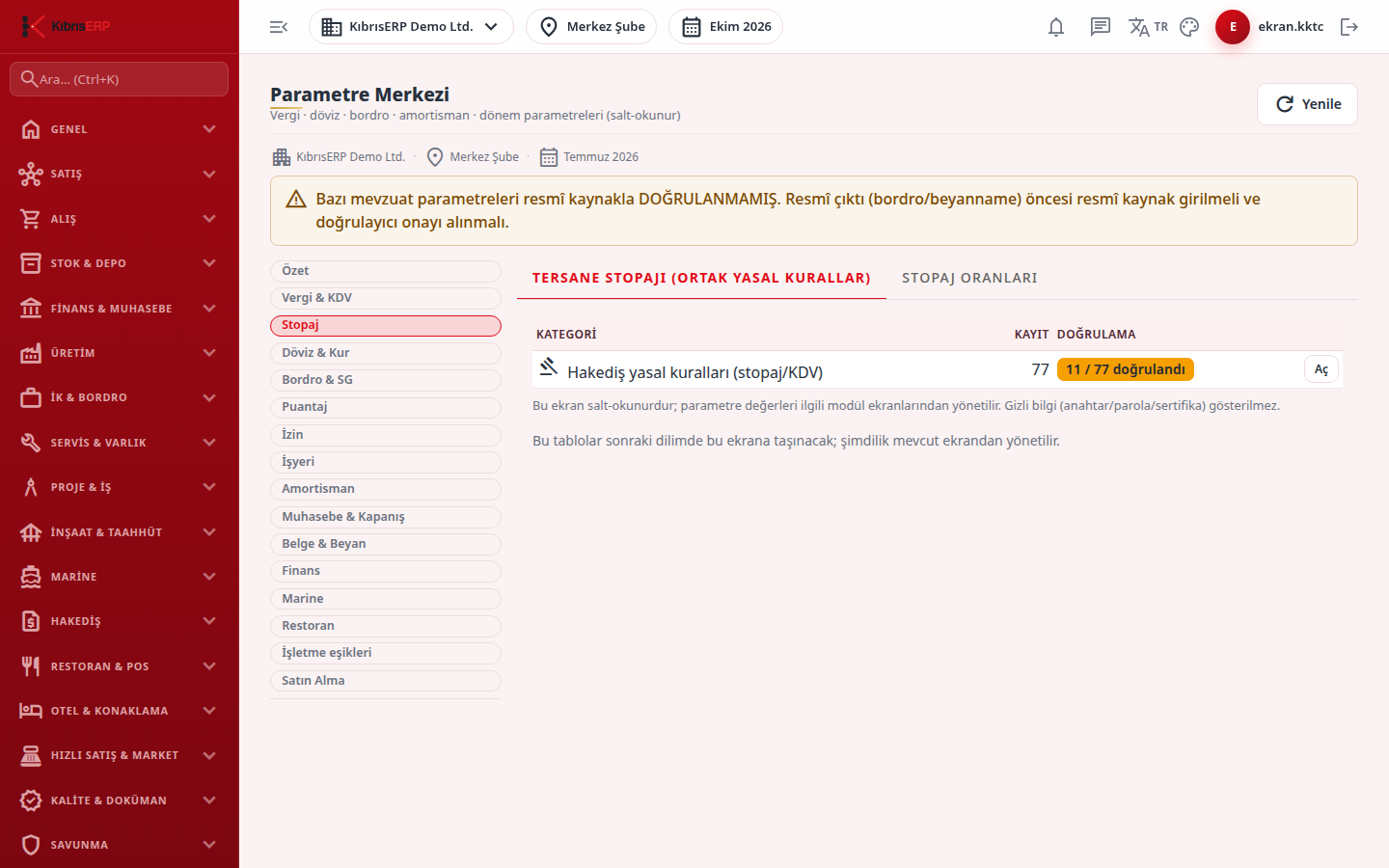
Task: Open Finans & Muhasebe bank icon
Action: pyautogui.click(x=31, y=309)
